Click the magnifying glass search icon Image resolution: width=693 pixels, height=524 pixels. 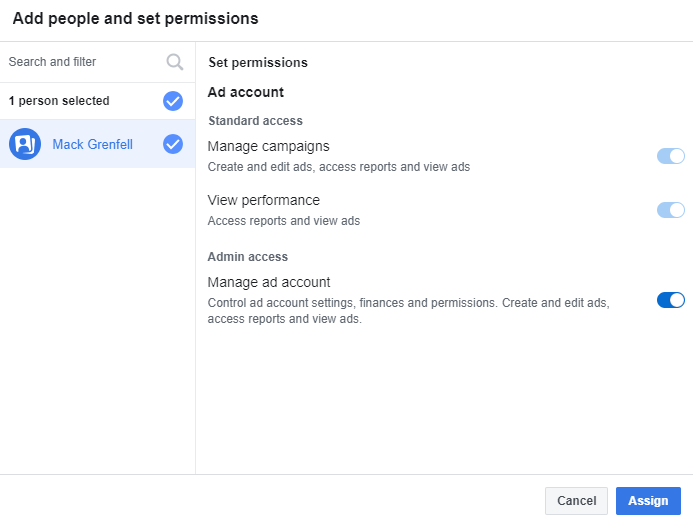(x=175, y=62)
